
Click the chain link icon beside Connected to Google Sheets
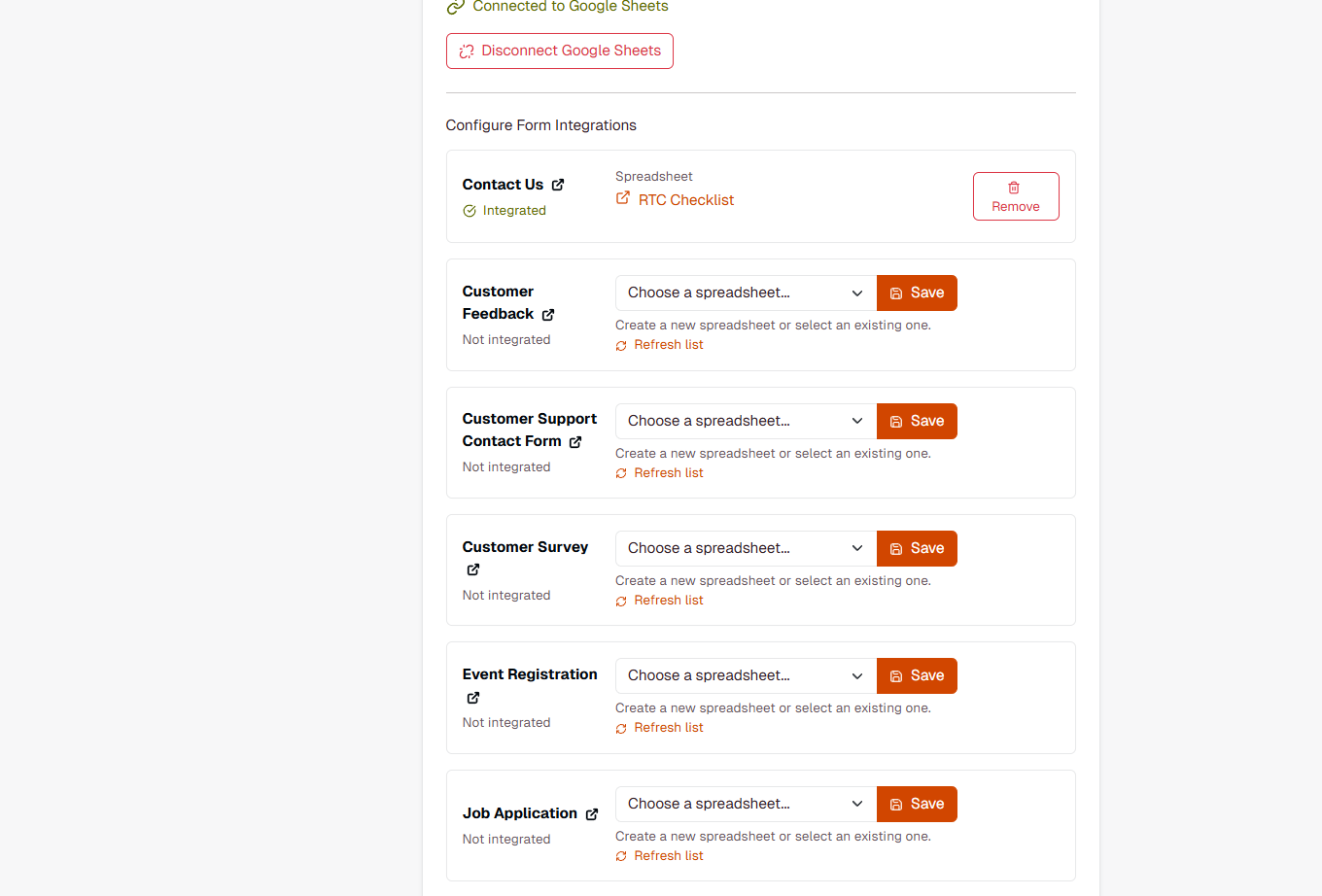455,7
